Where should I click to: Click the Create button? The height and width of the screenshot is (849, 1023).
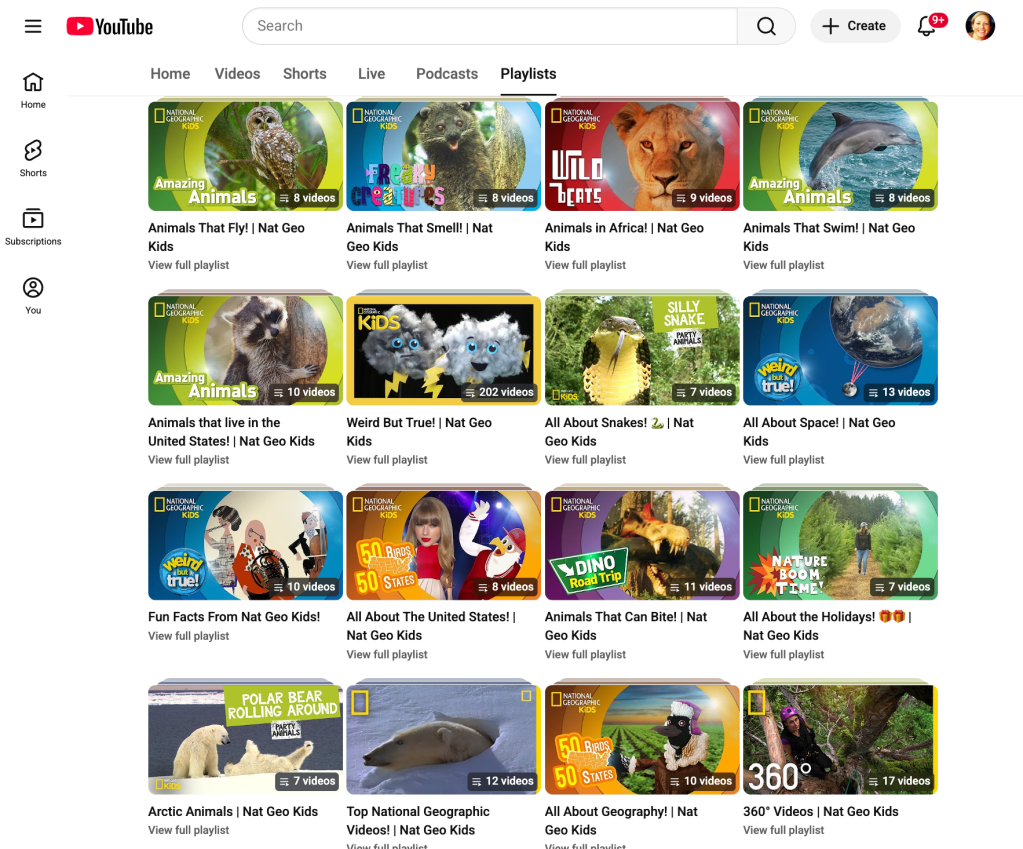tap(855, 26)
